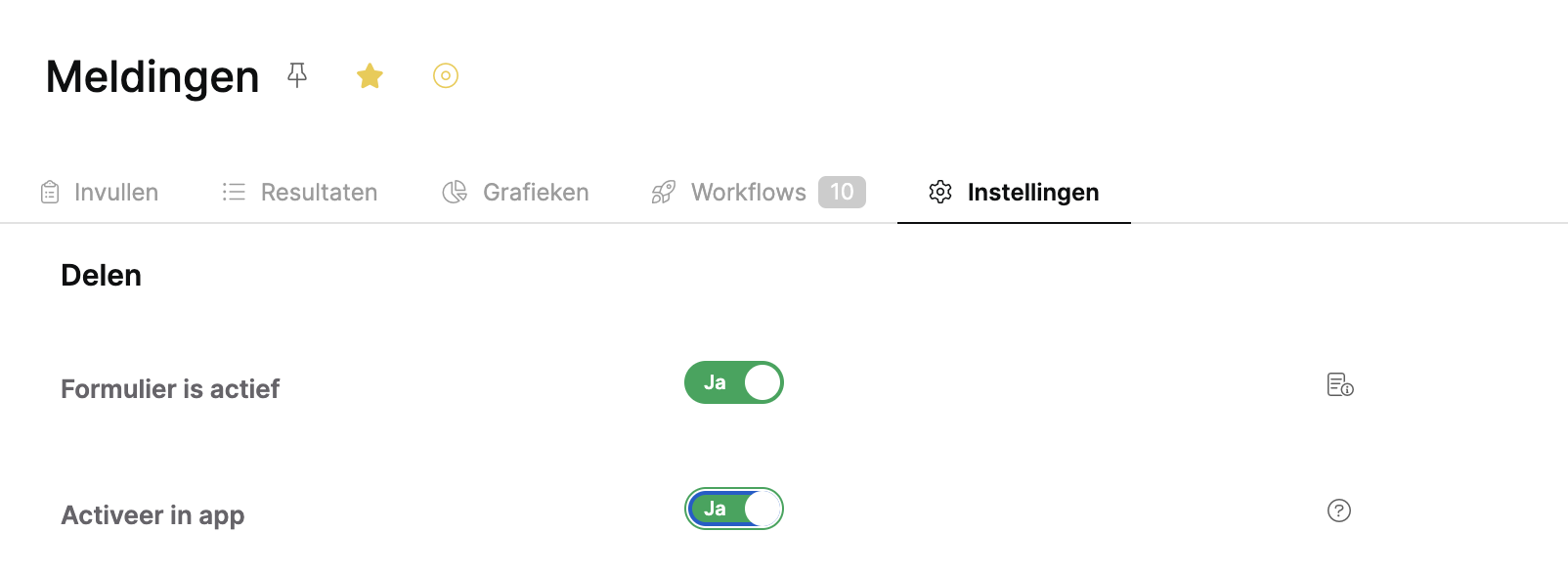Open the Workflows tab

point(759,192)
